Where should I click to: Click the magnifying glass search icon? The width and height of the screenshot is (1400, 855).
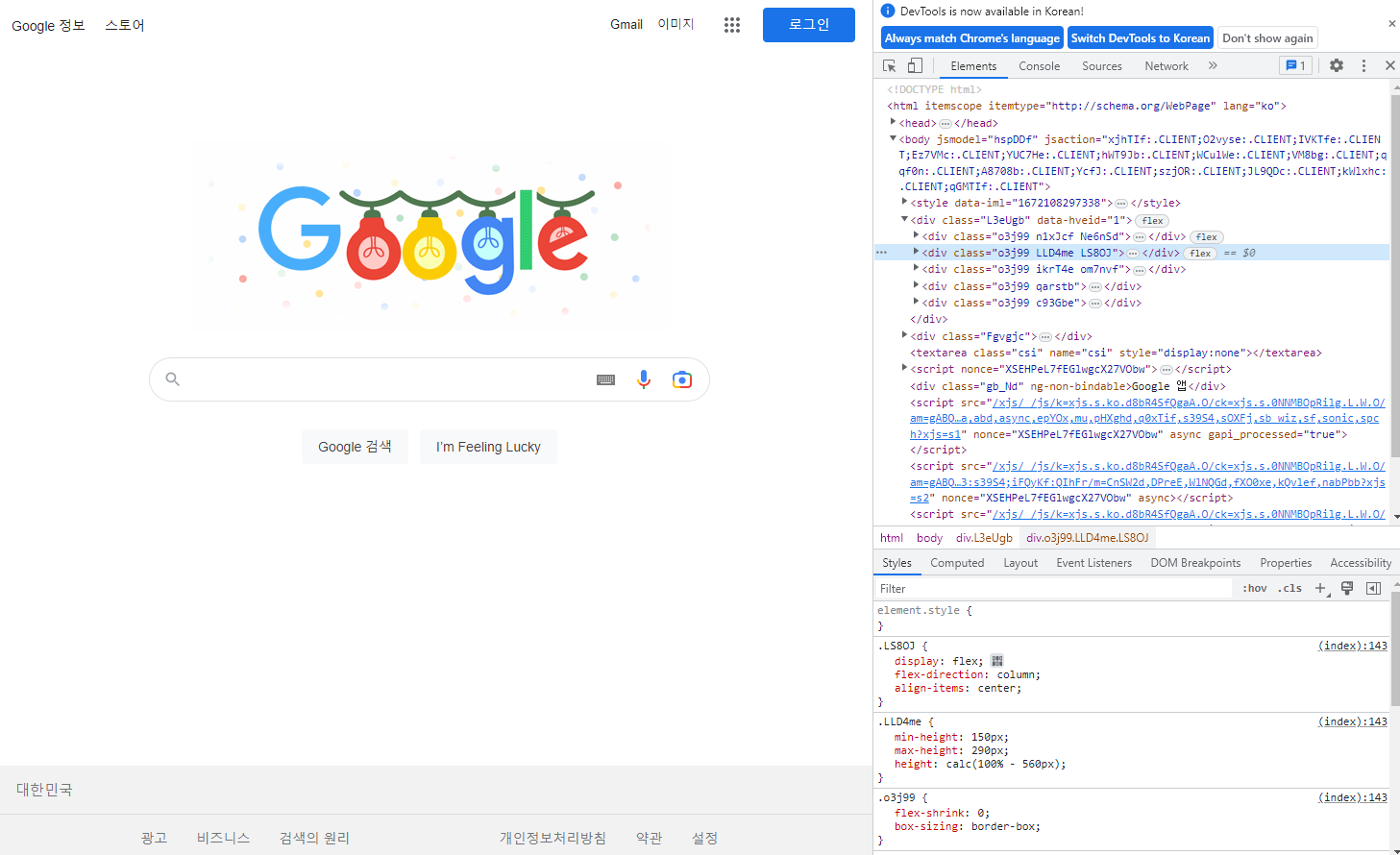pyautogui.click(x=173, y=379)
